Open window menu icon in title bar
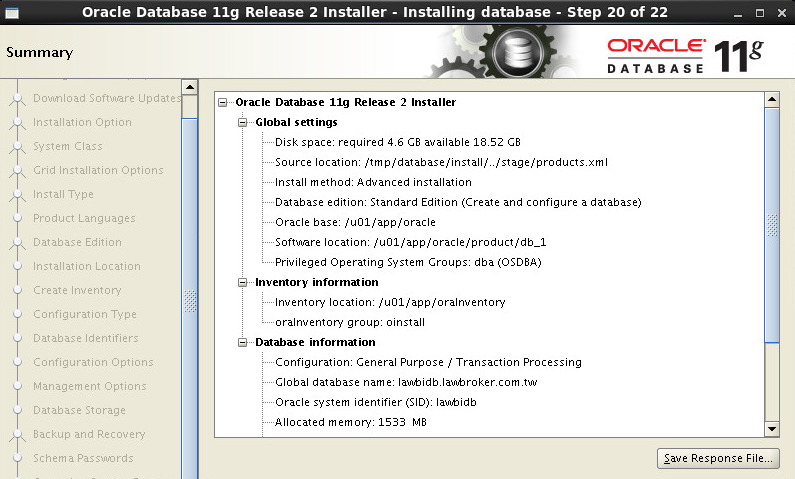 12,13
